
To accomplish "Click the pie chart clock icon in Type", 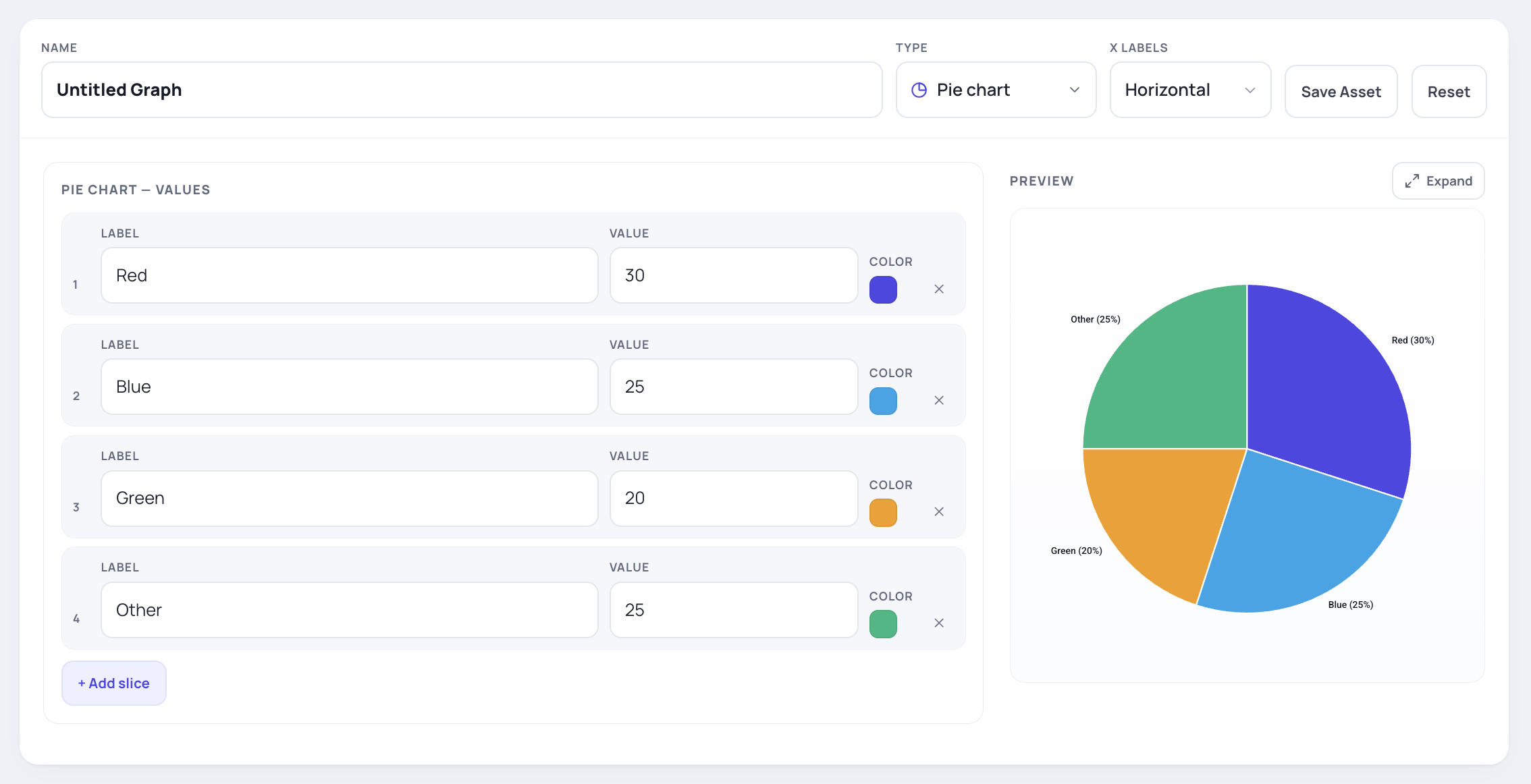I will (x=919, y=90).
